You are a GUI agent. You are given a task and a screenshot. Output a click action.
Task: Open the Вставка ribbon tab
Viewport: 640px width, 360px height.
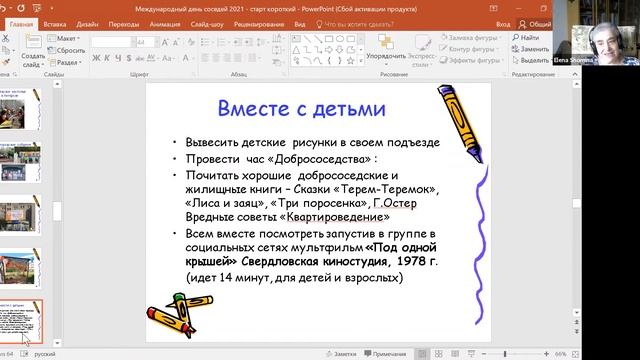[55, 24]
